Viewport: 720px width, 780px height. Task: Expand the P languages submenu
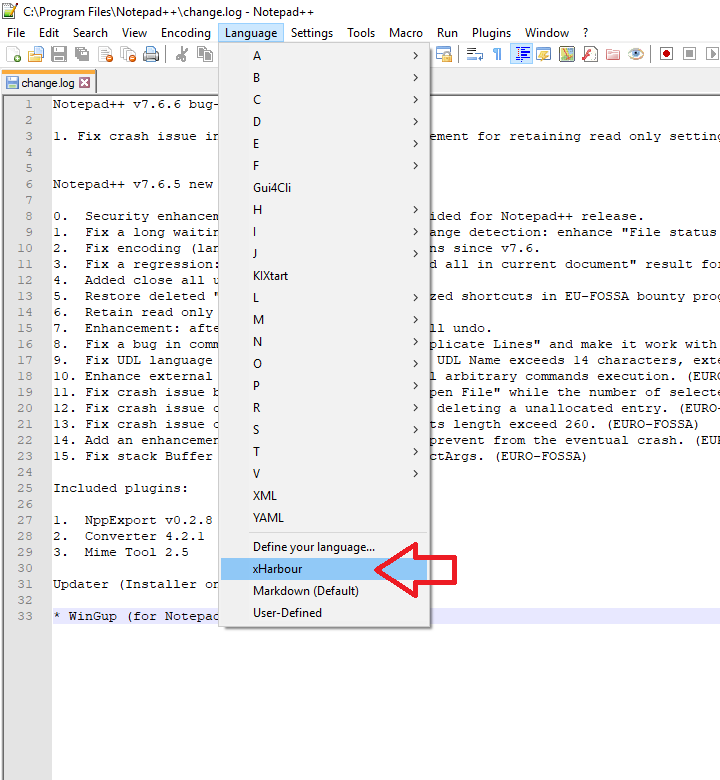(324, 386)
